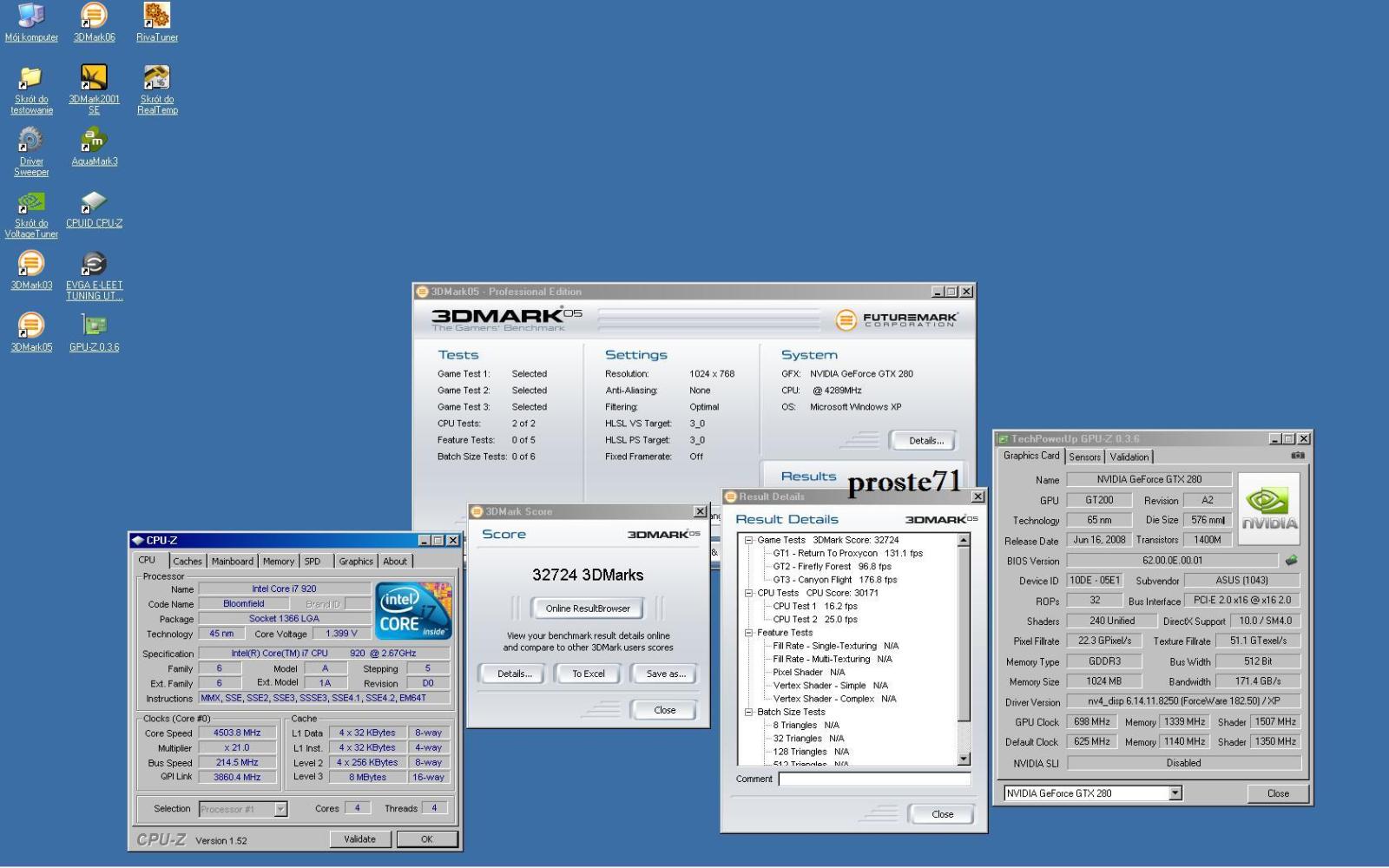Open the AquaMark3 desktop shortcut
This screenshot has width=1389, height=868.
point(94,147)
